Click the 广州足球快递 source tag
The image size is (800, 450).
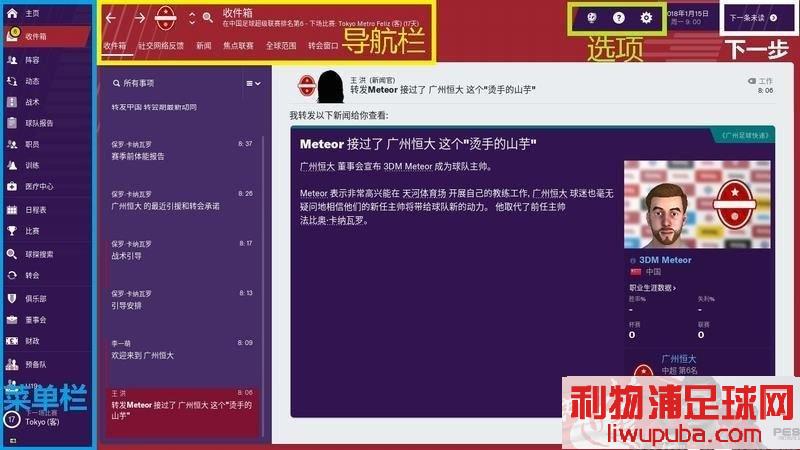point(745,135)
